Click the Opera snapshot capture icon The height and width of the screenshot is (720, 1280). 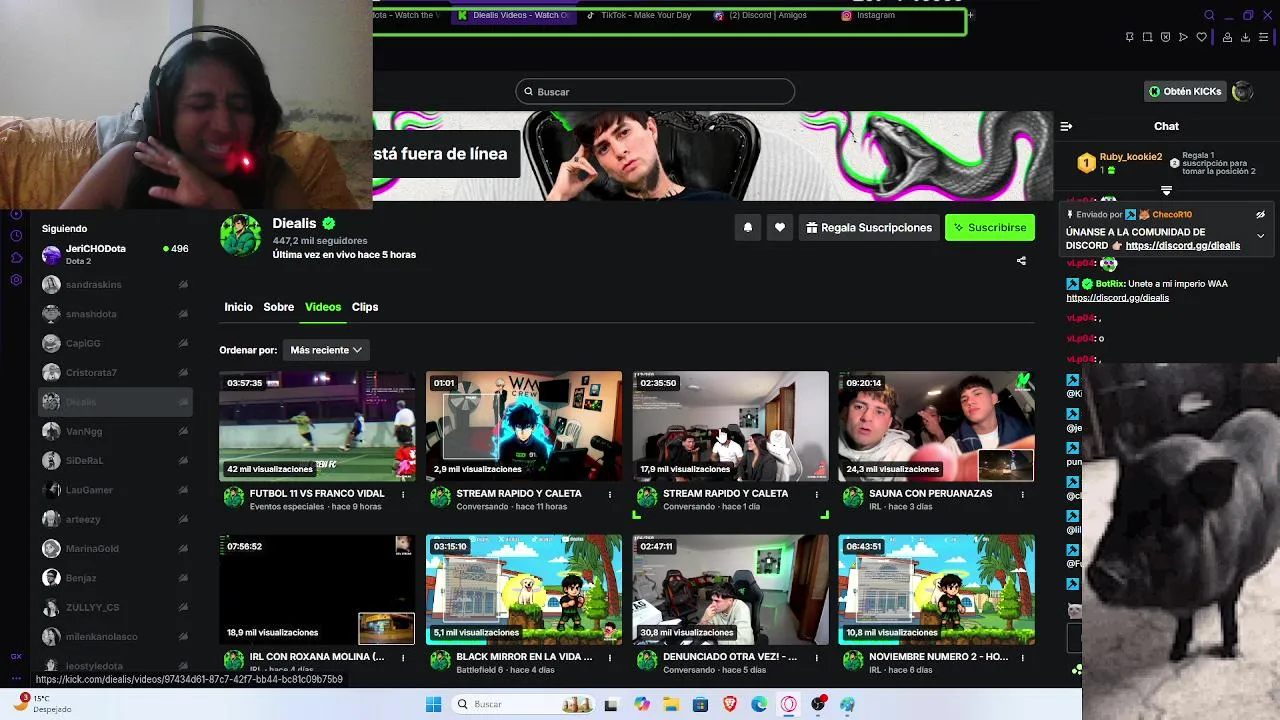pos(1147,37)
